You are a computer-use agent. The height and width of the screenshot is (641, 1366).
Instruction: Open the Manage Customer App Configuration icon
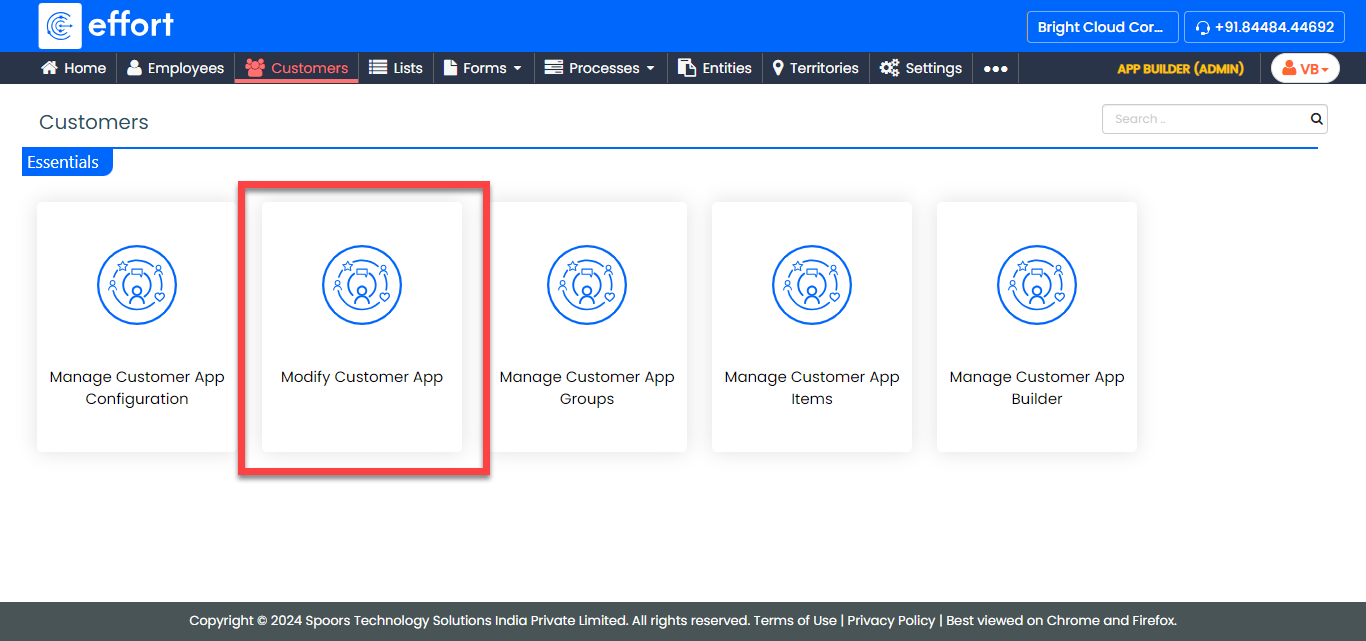click(x=137, y=286)
